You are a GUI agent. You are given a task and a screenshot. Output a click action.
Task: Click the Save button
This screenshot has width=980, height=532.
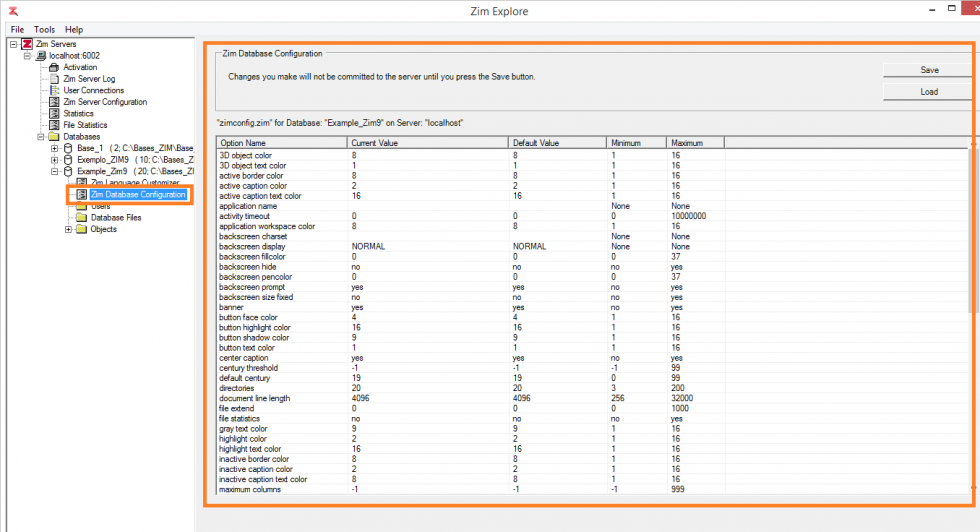pyautogui.click(x=929, y=70)
